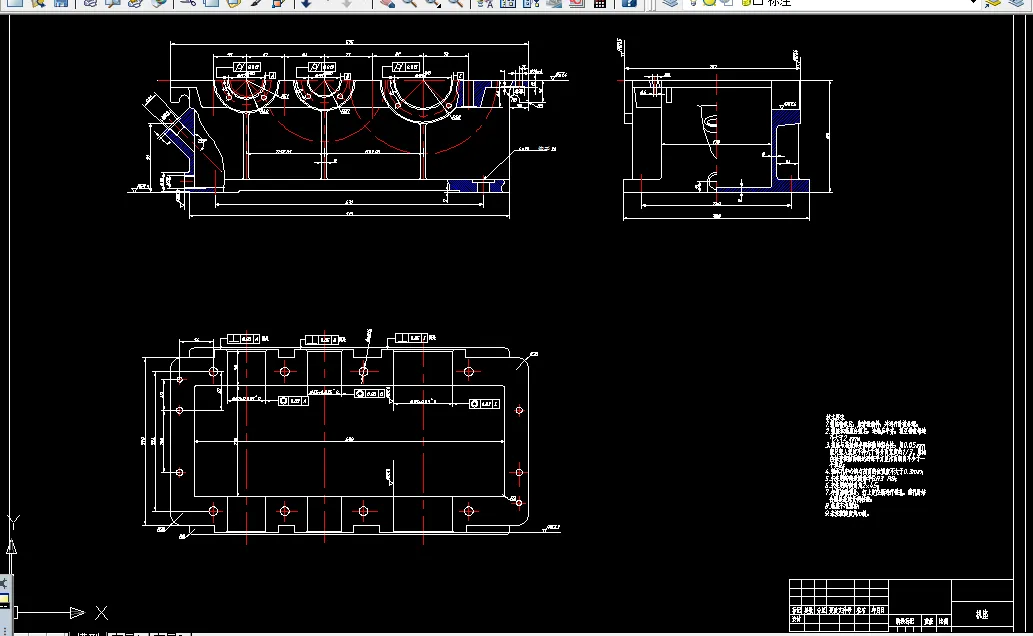Open the Tool Palettes window icon

[531, 3]
